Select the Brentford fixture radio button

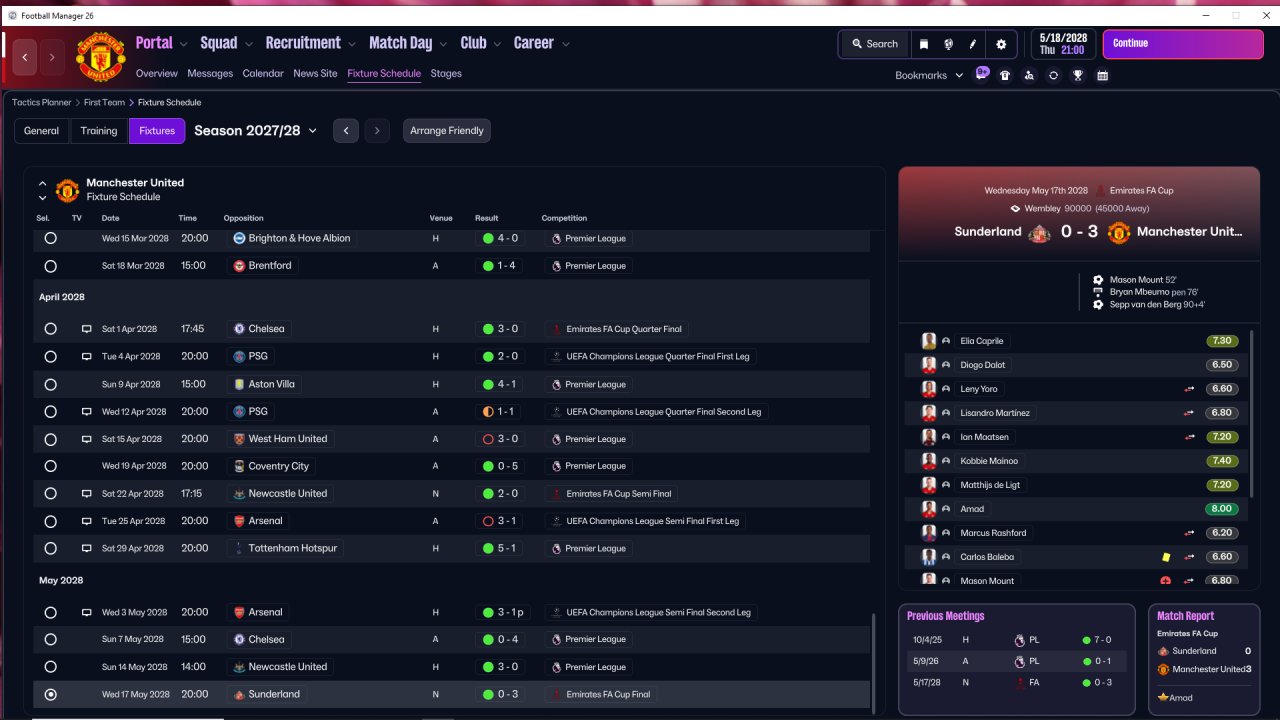click(50, 266)
